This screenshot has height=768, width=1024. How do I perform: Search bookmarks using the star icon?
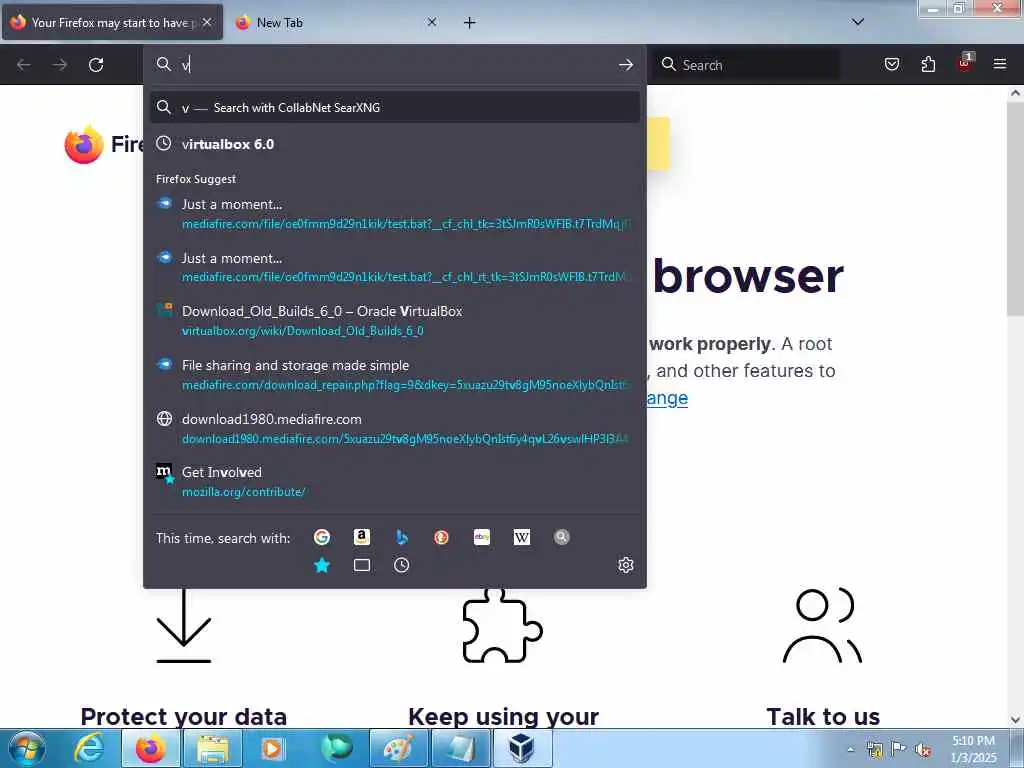[322, 565]
